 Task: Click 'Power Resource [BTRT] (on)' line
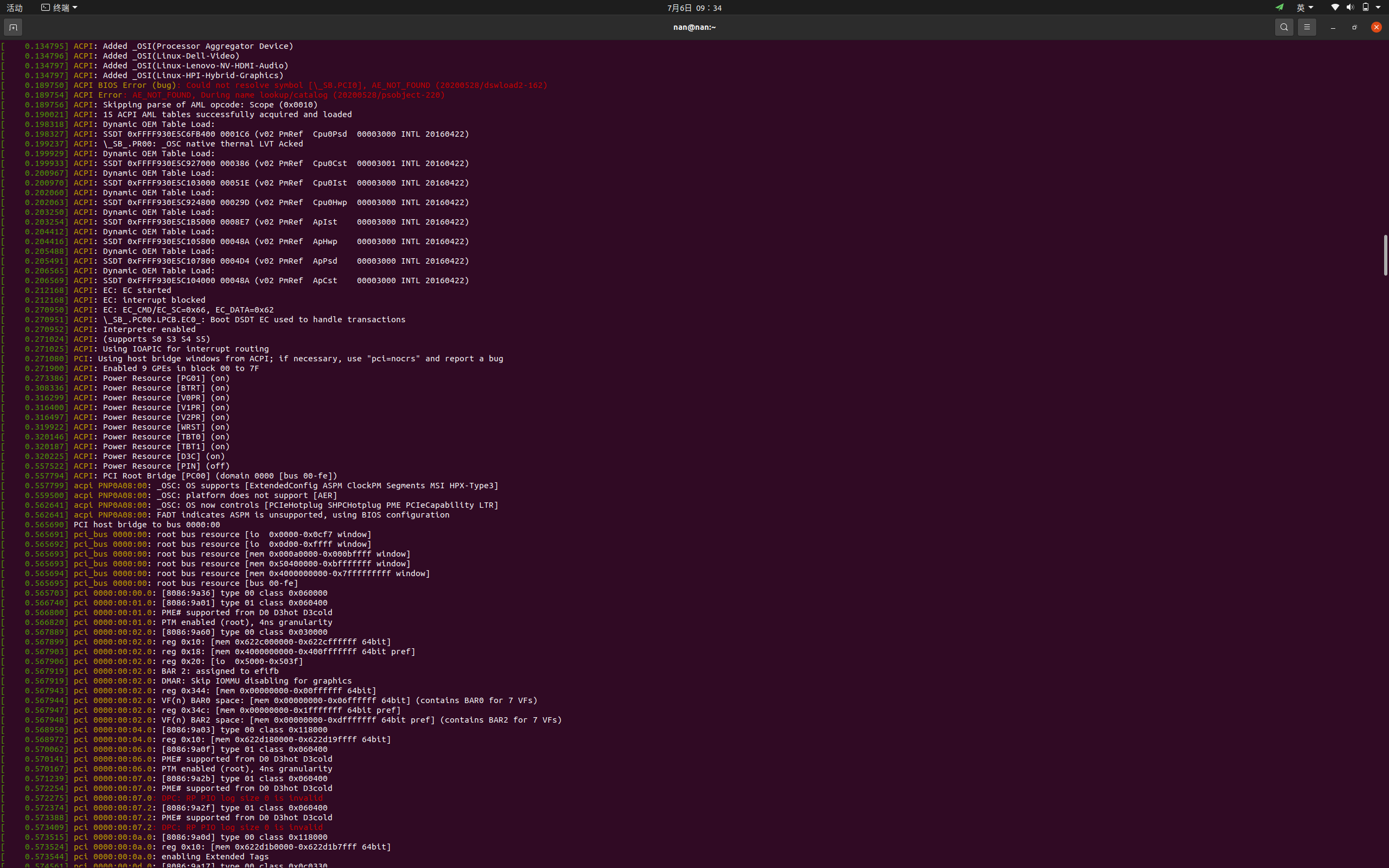click(x=116, y=387)
